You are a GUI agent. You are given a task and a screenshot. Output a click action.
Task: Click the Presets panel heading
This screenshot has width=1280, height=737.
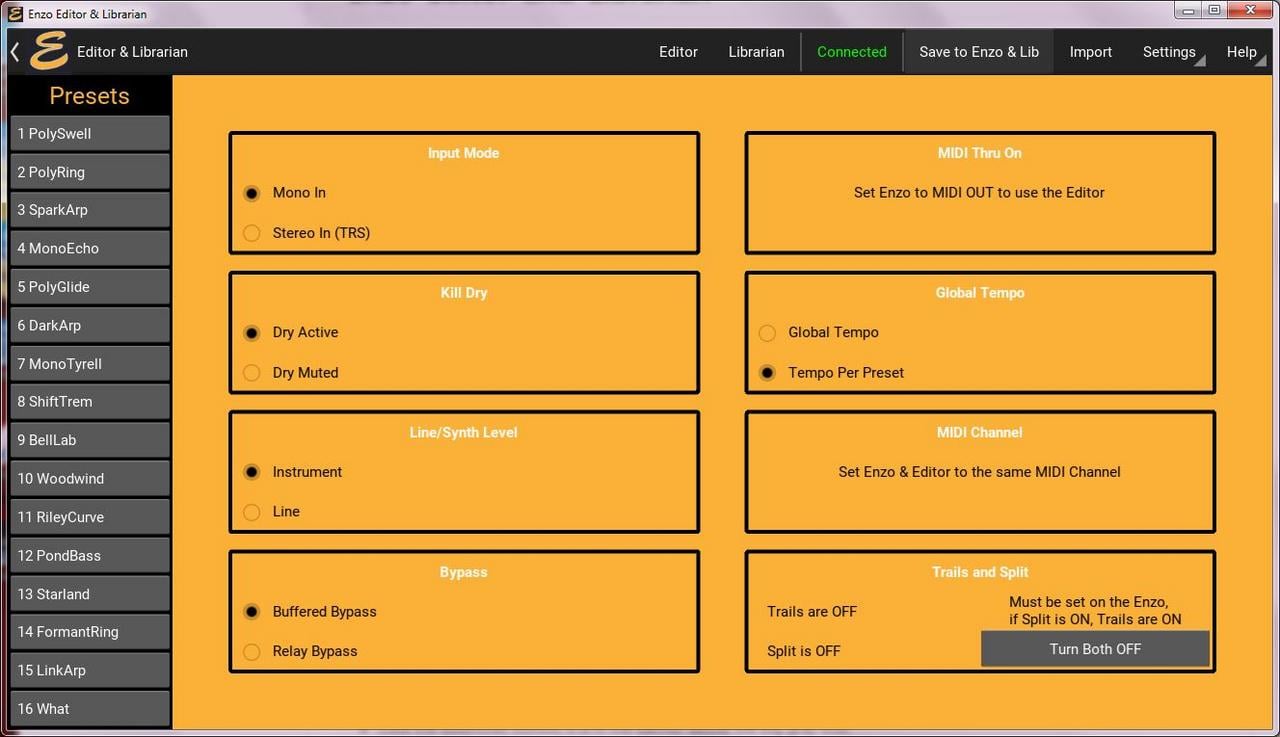(x=89, y=96)
